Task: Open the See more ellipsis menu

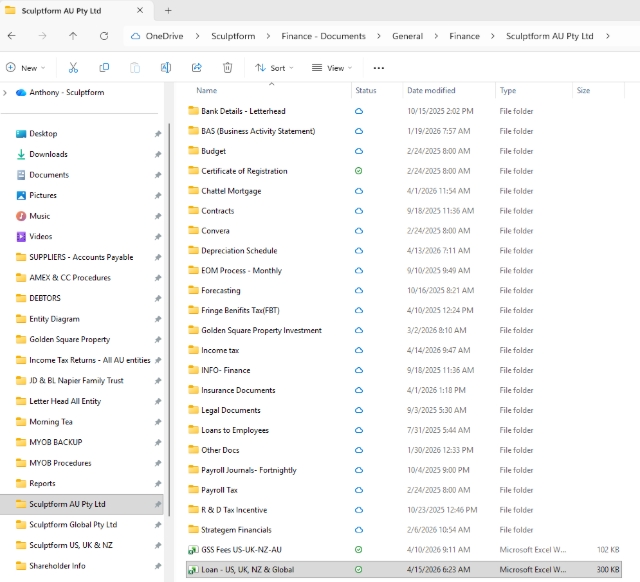Action: [379, 68]
